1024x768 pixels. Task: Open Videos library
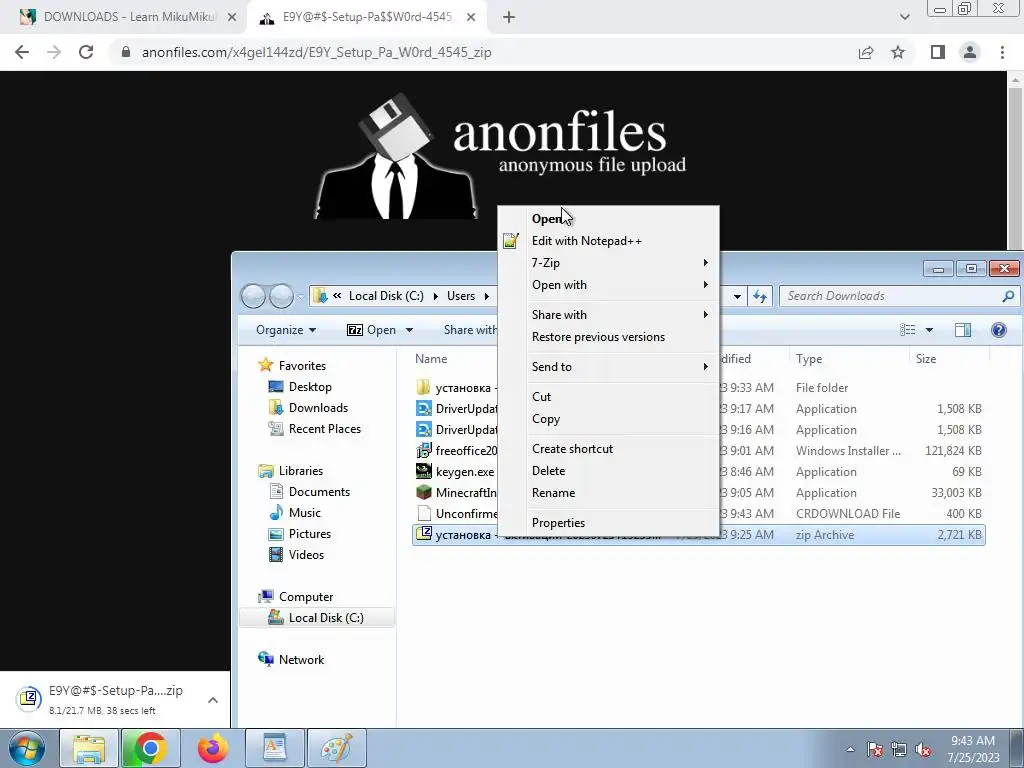306,554
